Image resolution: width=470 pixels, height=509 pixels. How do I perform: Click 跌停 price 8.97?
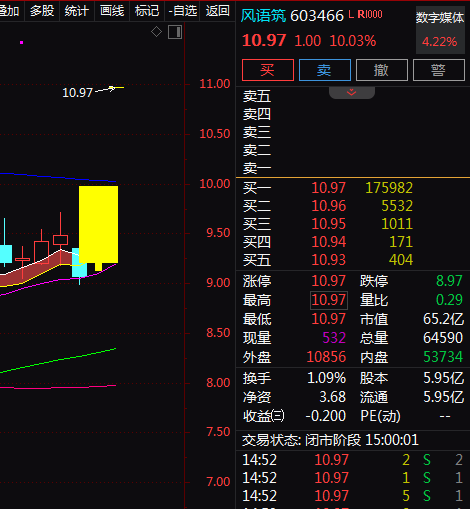tap(449, 281)
